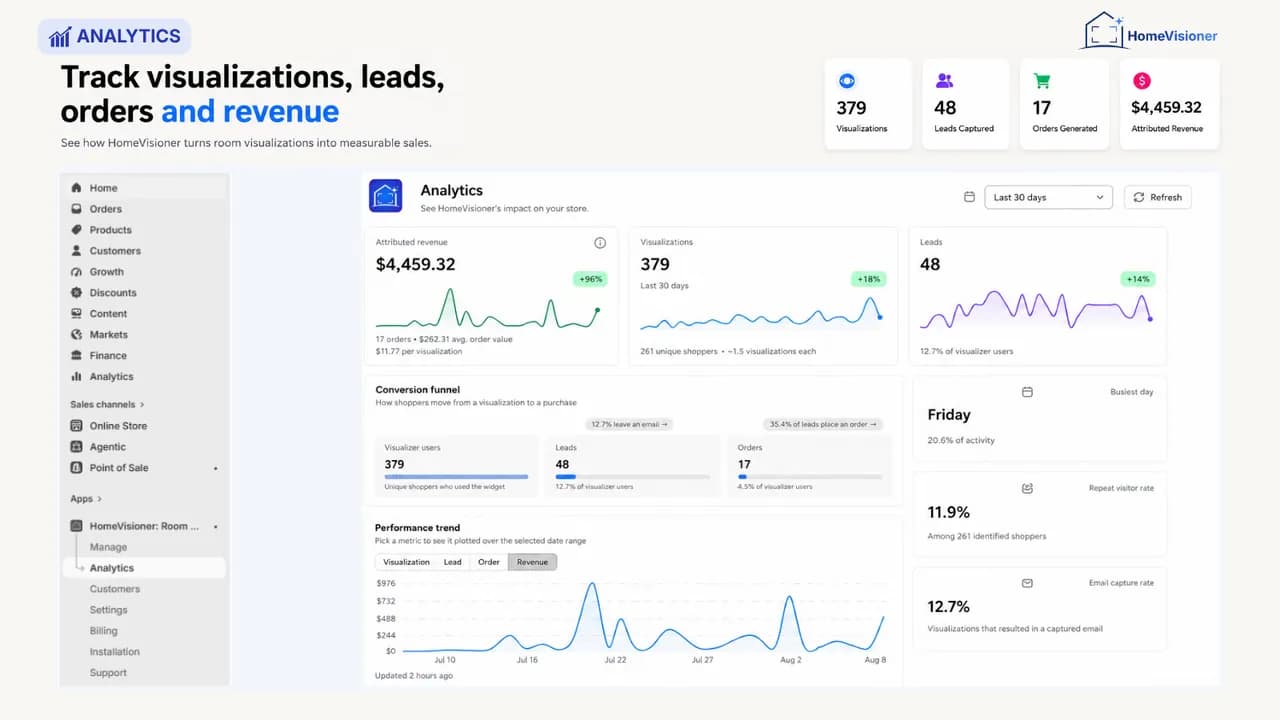
Task: Click the HomeVisioner app logo beside Analytics title
Action: click(x=386, y=196)
